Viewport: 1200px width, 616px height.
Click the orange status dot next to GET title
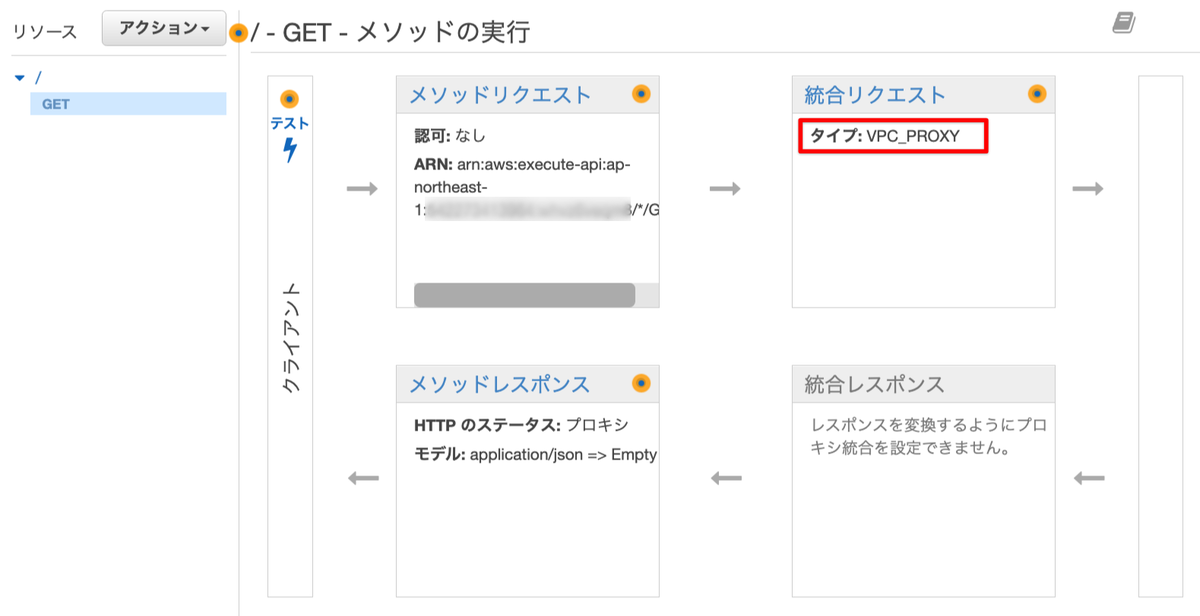[237, 31]
